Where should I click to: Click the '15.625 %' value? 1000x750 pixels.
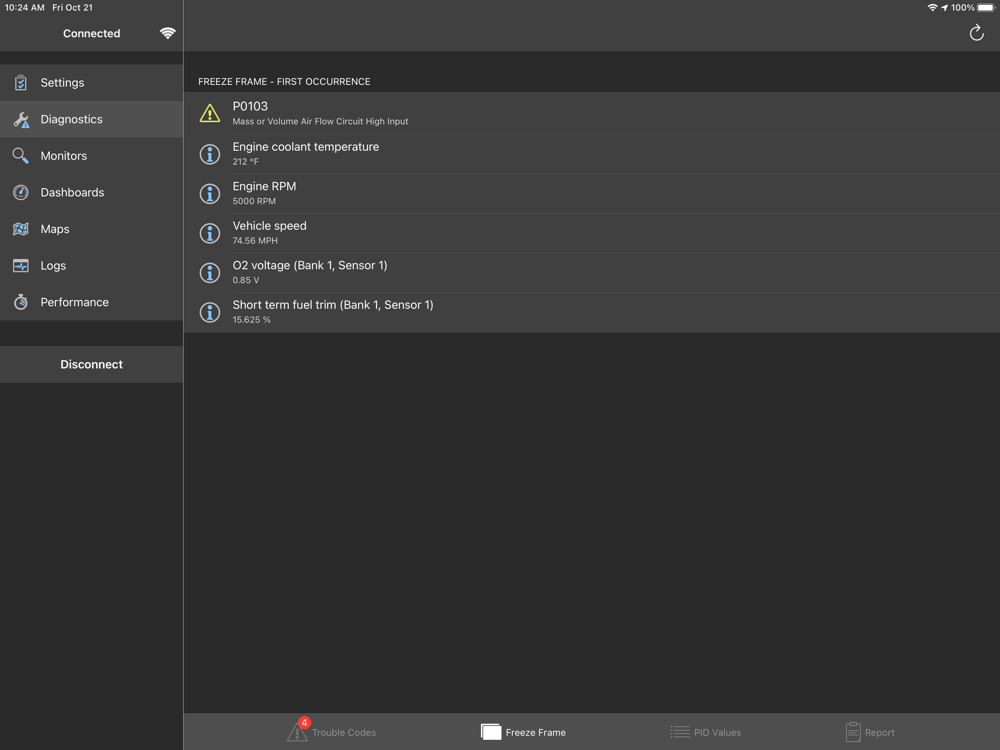click(251, 320)
